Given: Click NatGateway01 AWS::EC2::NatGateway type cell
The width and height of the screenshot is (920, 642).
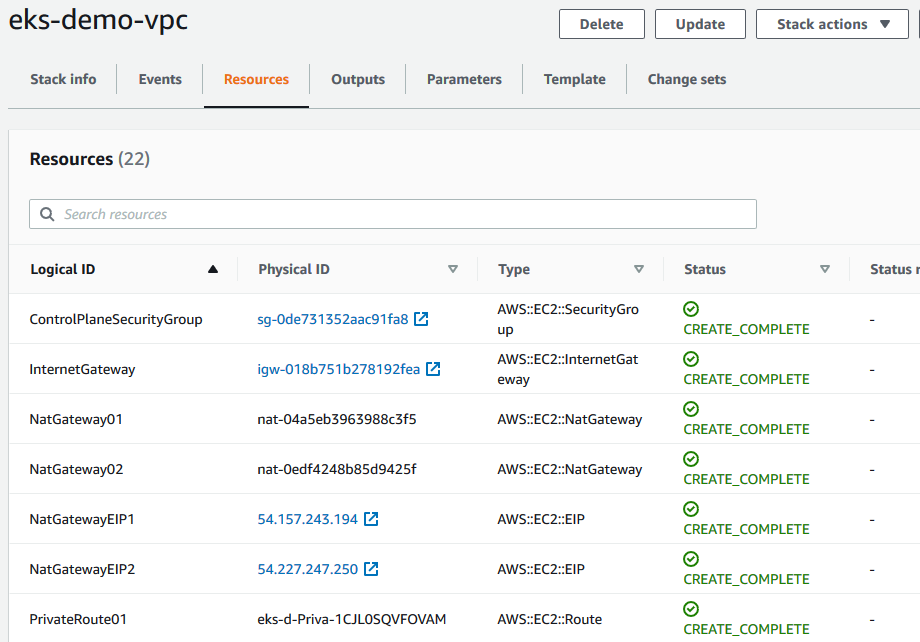Looking at the screenshot, I should pos(570,419).
